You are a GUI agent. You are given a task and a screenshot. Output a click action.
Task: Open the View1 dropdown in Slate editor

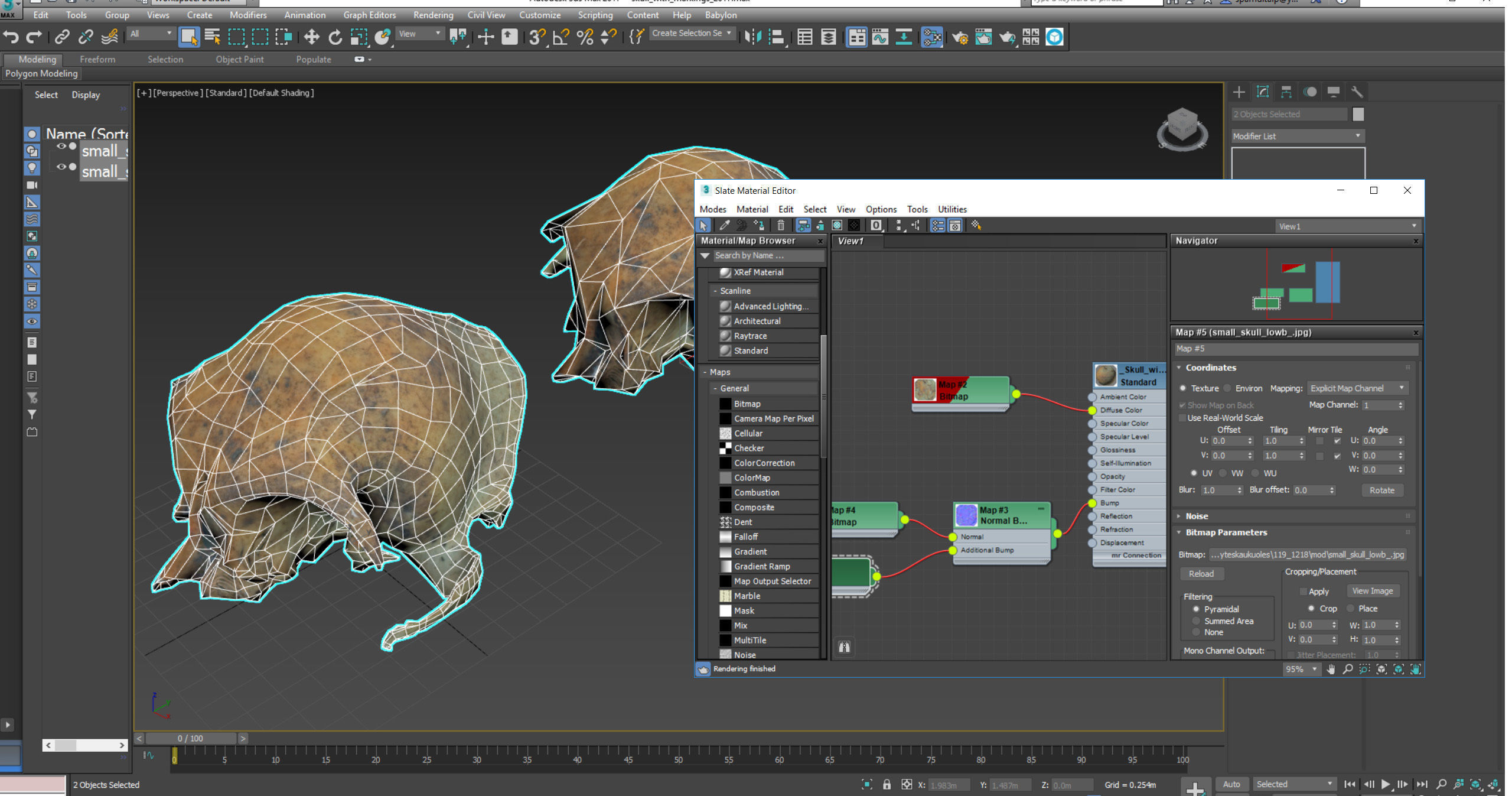coord(1348,226)
